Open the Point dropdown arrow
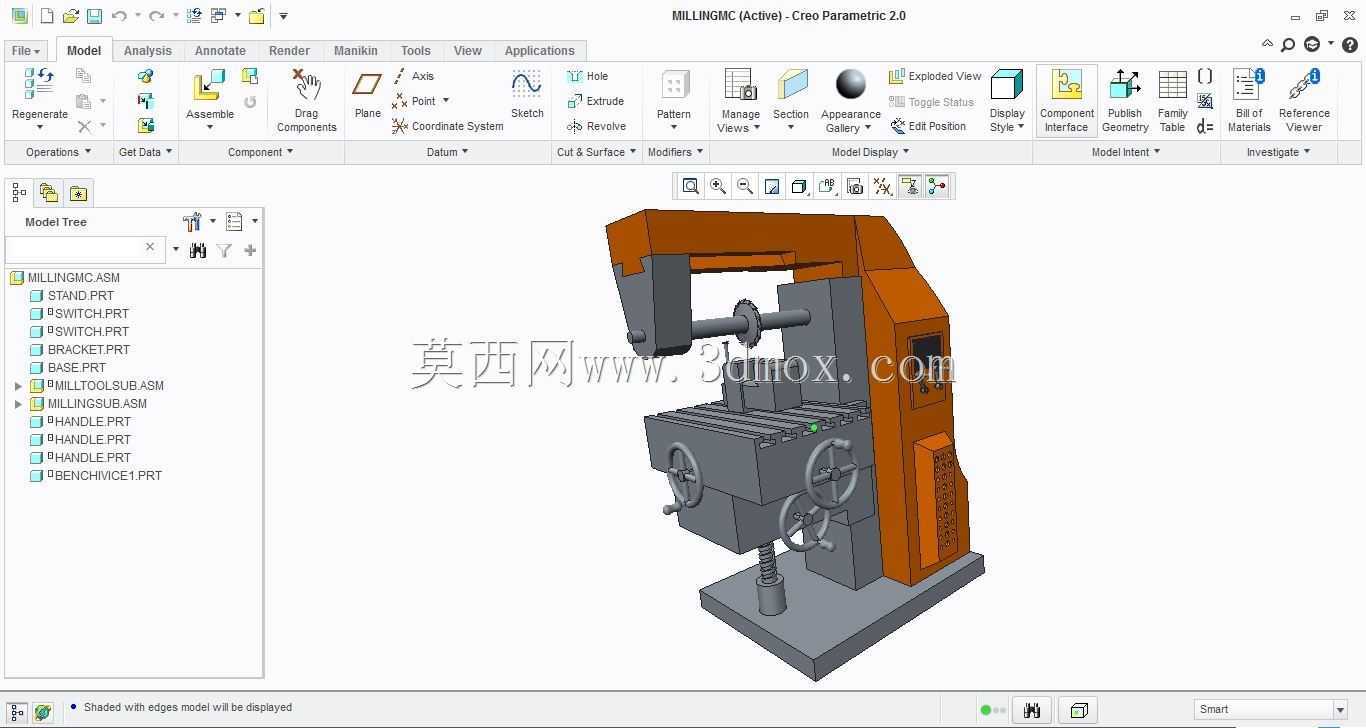Viewport: 1366px width, 728px height. [445, 101]
